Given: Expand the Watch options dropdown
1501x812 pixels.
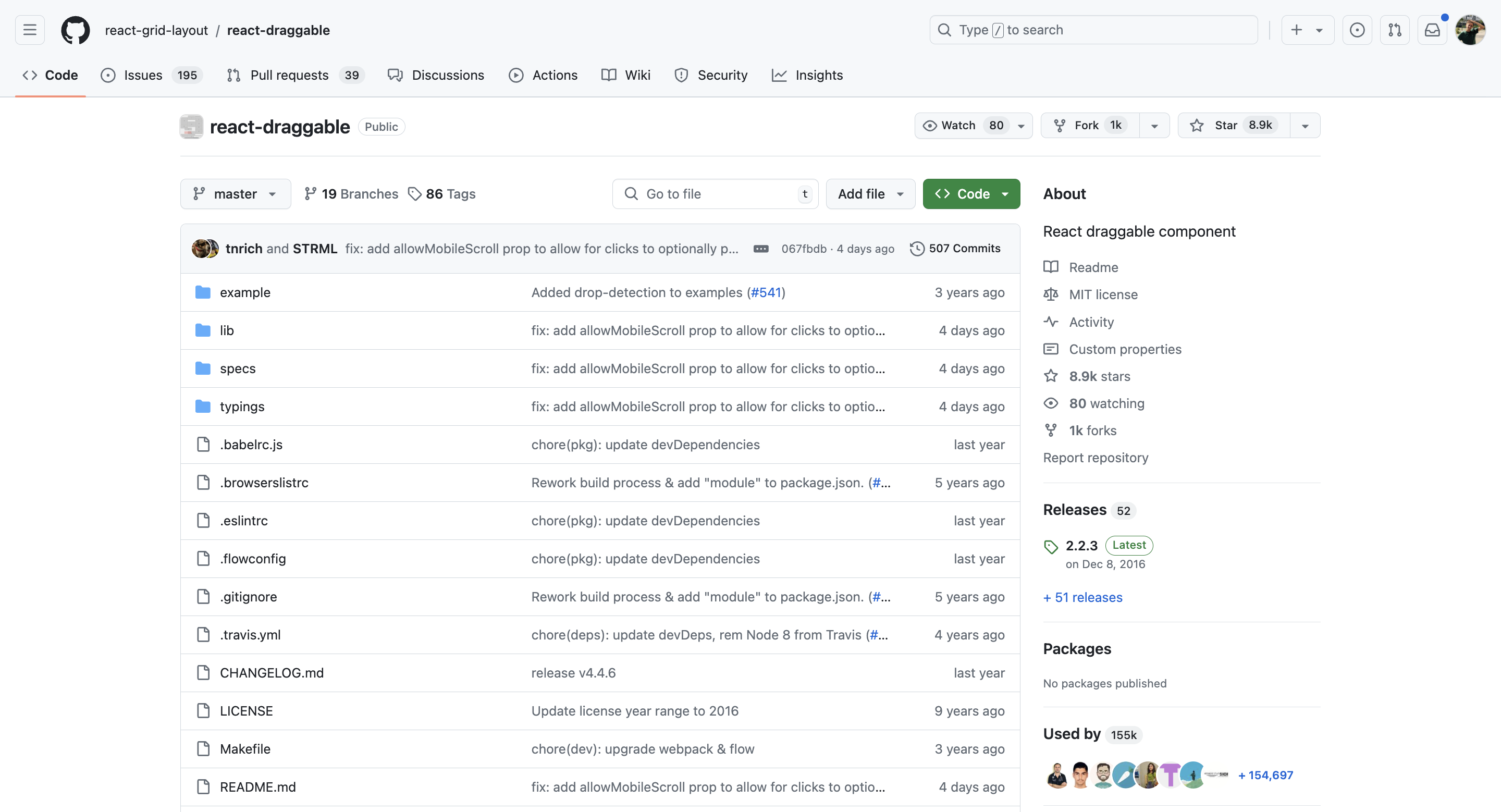Looking at the screenshot, I should click(1022, 125).
